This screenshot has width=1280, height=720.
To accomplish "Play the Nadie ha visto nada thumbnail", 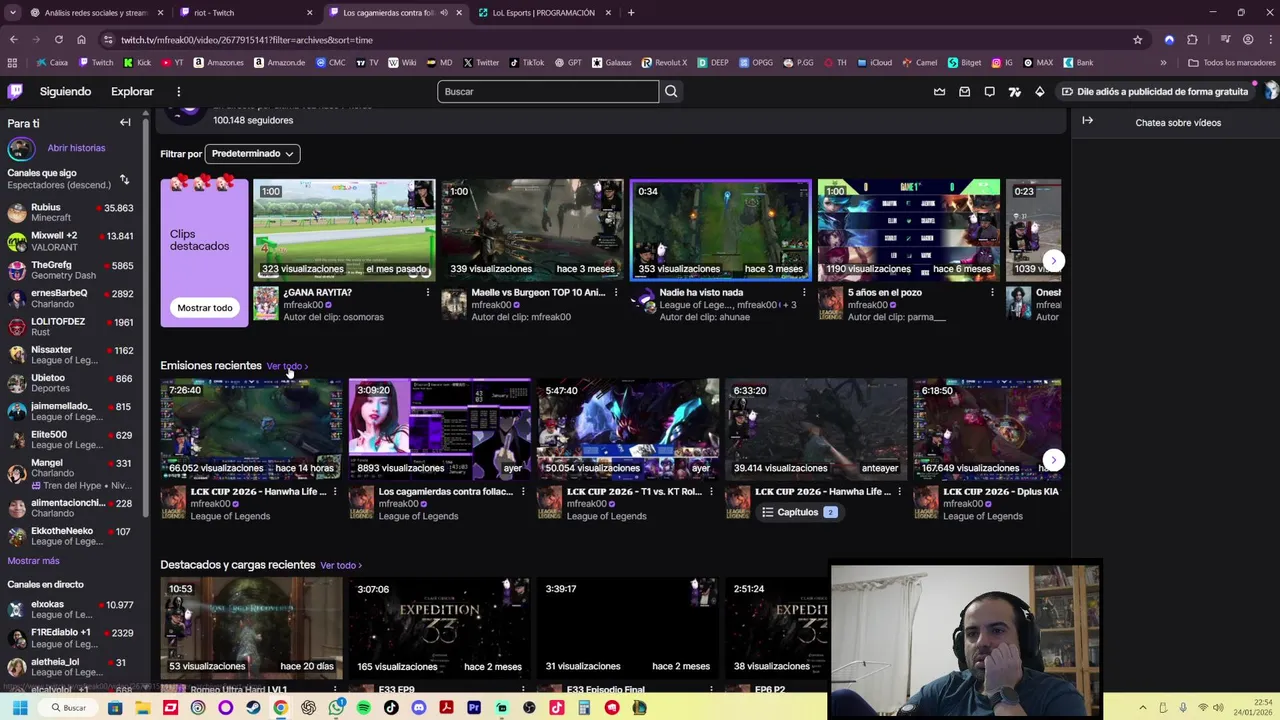I will 720,230.
